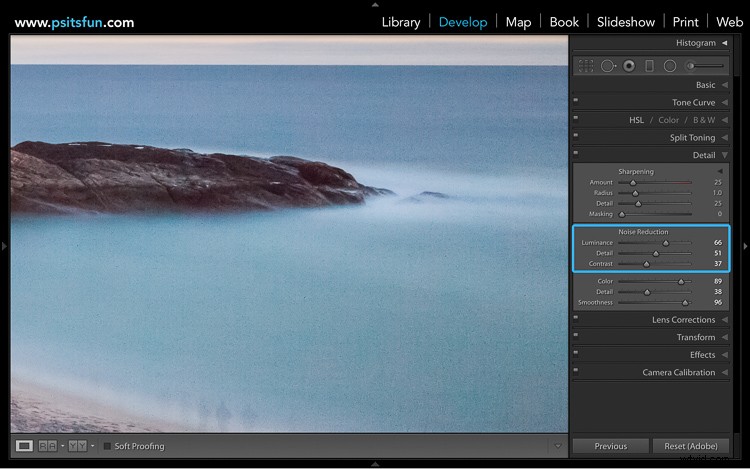Click the RA before/after view icon

pos(47,446)
